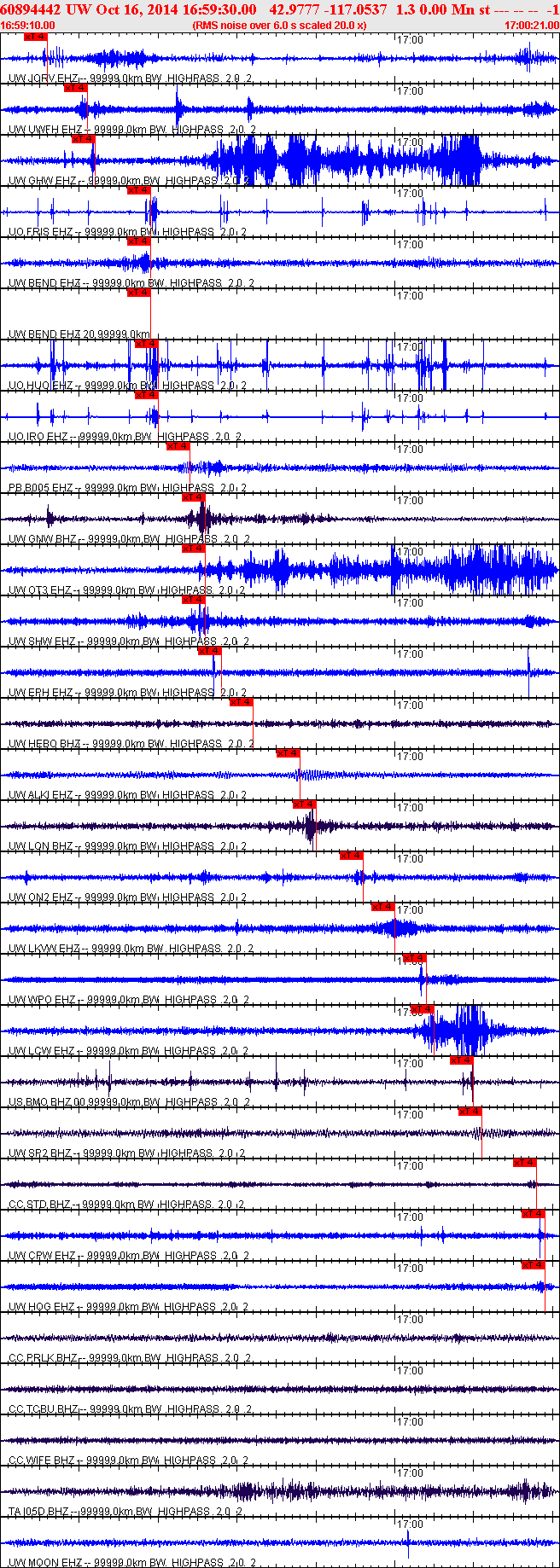The image size is (560, 1568).
Task: Click the CC WIFE BHZ station label
Action: pos(129,1461)
